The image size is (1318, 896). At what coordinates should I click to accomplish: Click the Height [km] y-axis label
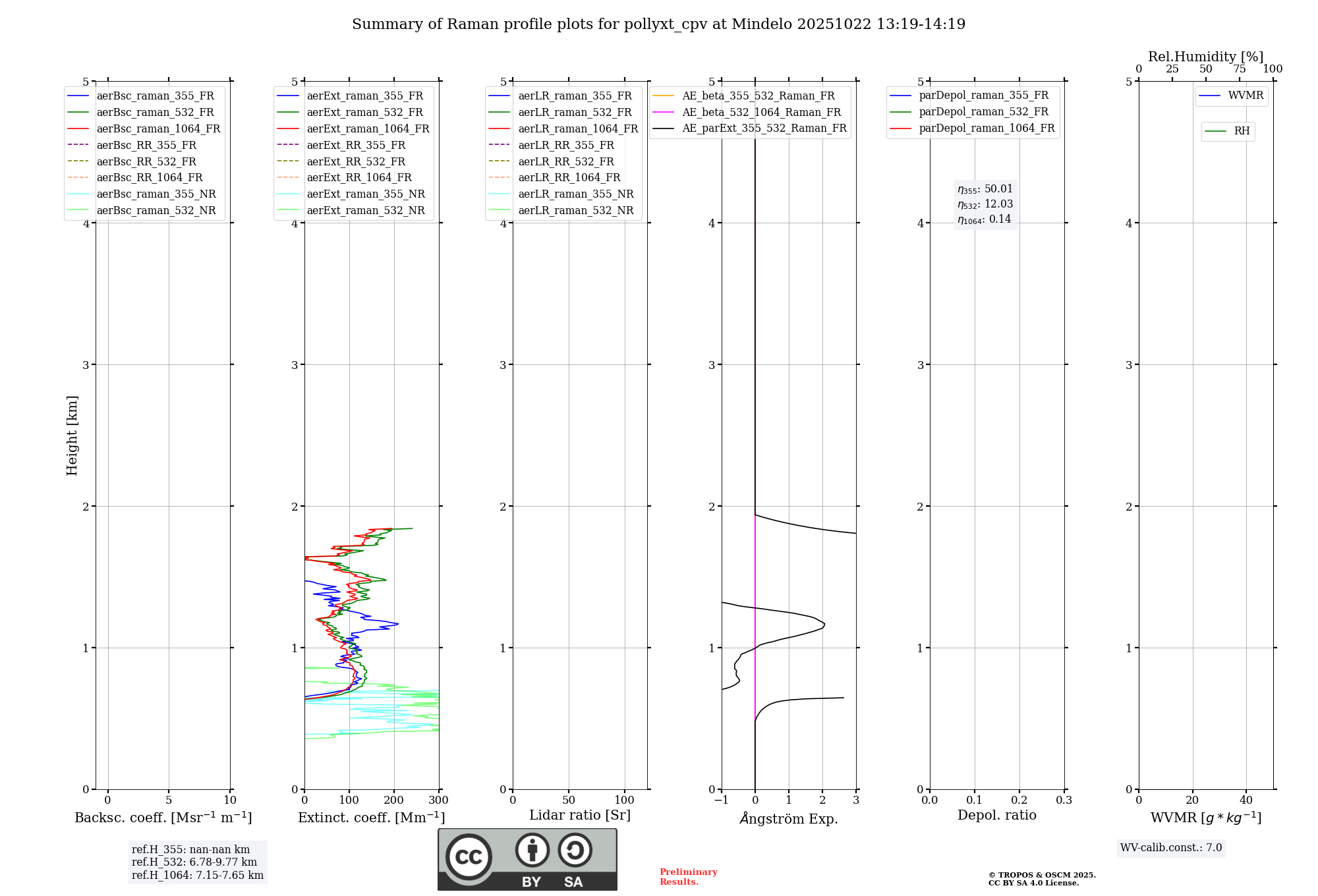point(72,435)
